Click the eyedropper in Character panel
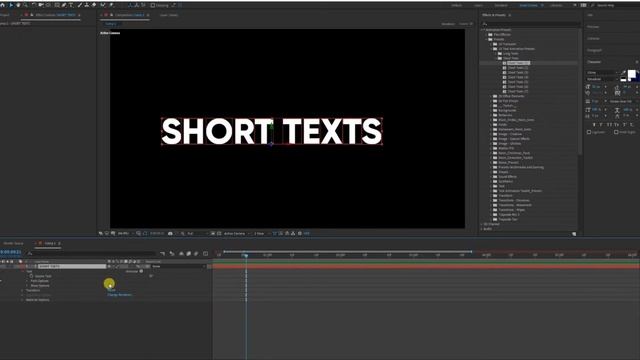This screenshot has width=640, height=360. coord(623,73)
